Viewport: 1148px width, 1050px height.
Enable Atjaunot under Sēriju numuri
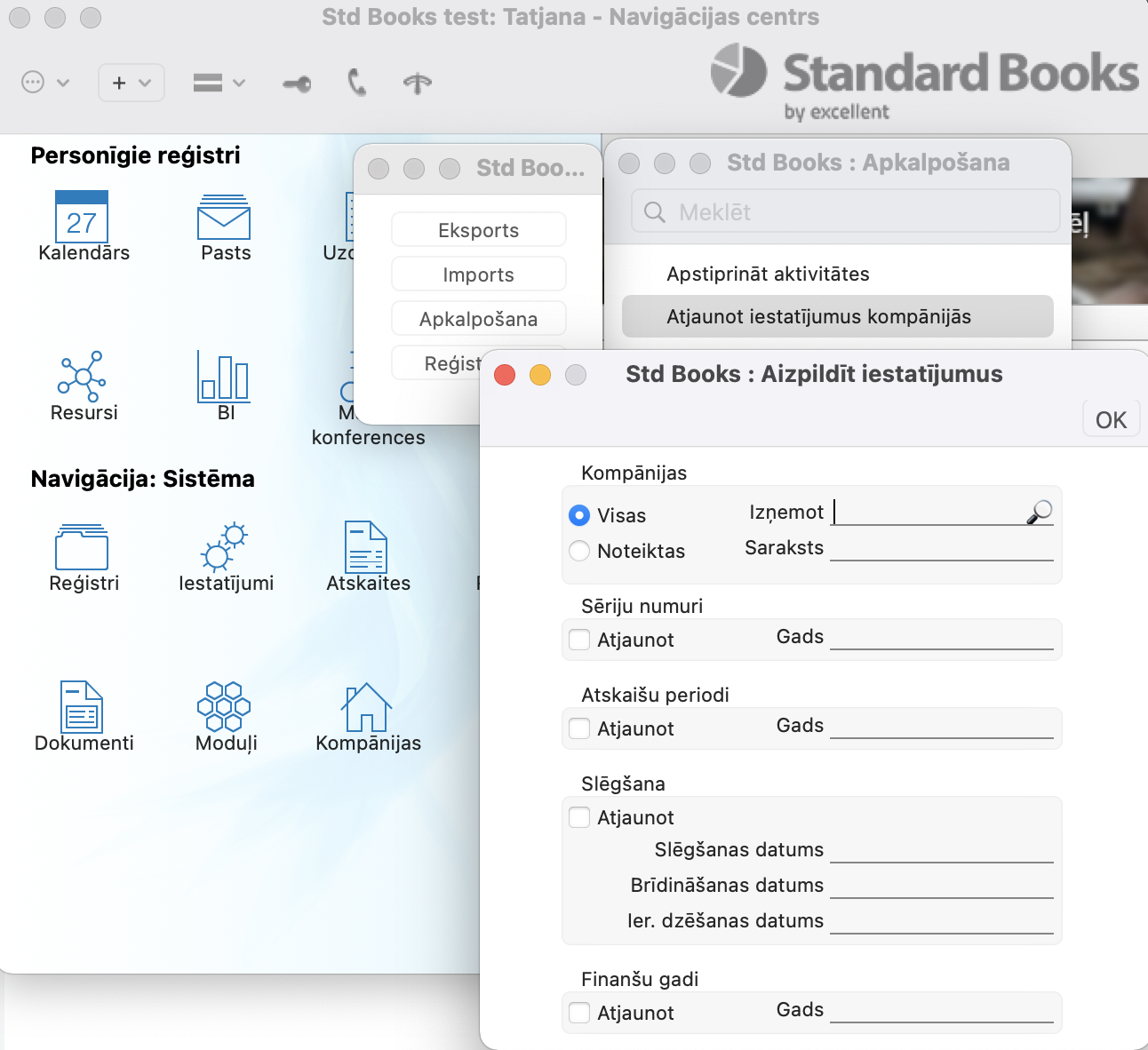(x=579, y=640)
